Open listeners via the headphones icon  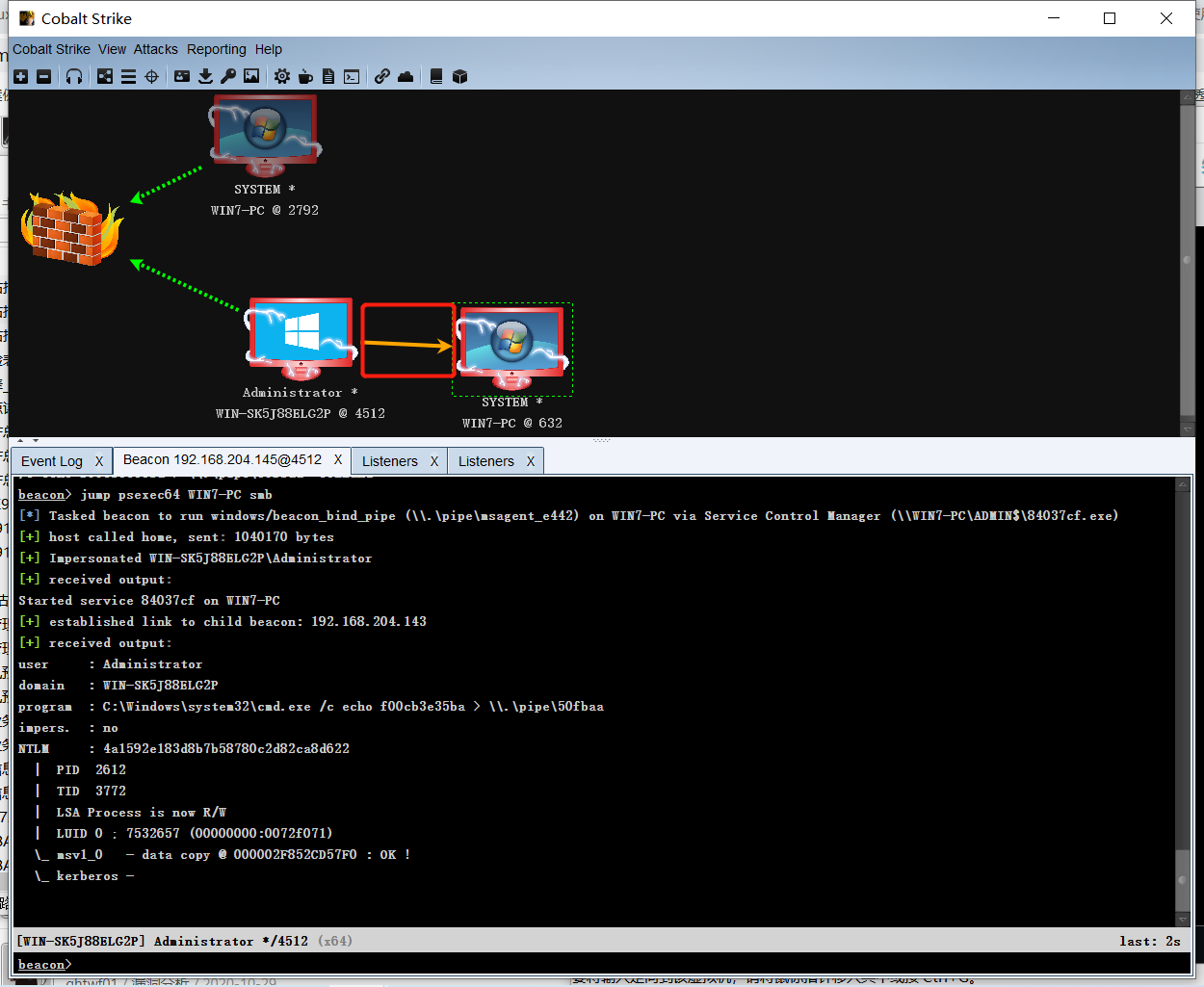pos(74,76)
